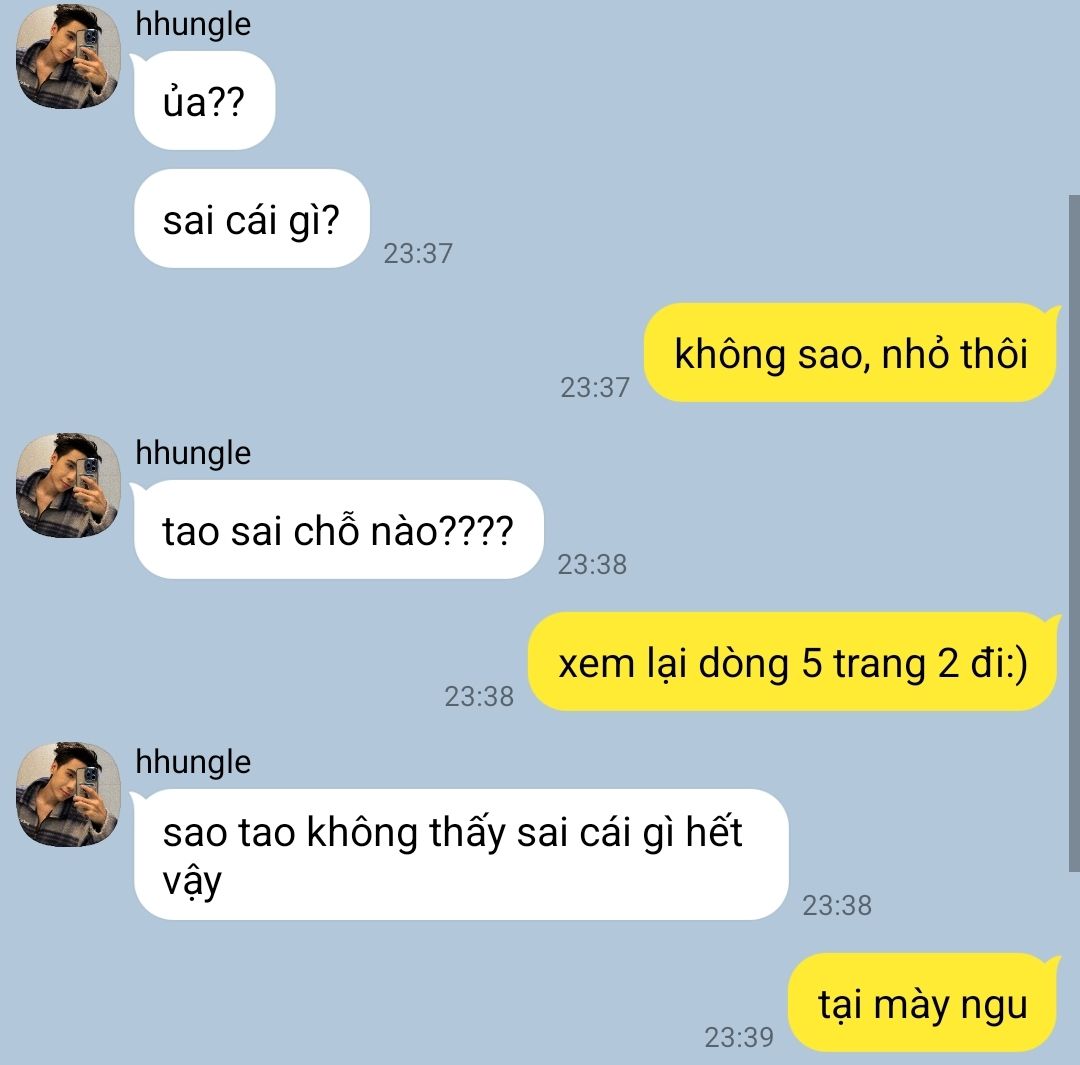1080x1065 pixels.
Task: Click the 23:37 timestamp next to "sai cái gì?"
Action: coord(418,254)
